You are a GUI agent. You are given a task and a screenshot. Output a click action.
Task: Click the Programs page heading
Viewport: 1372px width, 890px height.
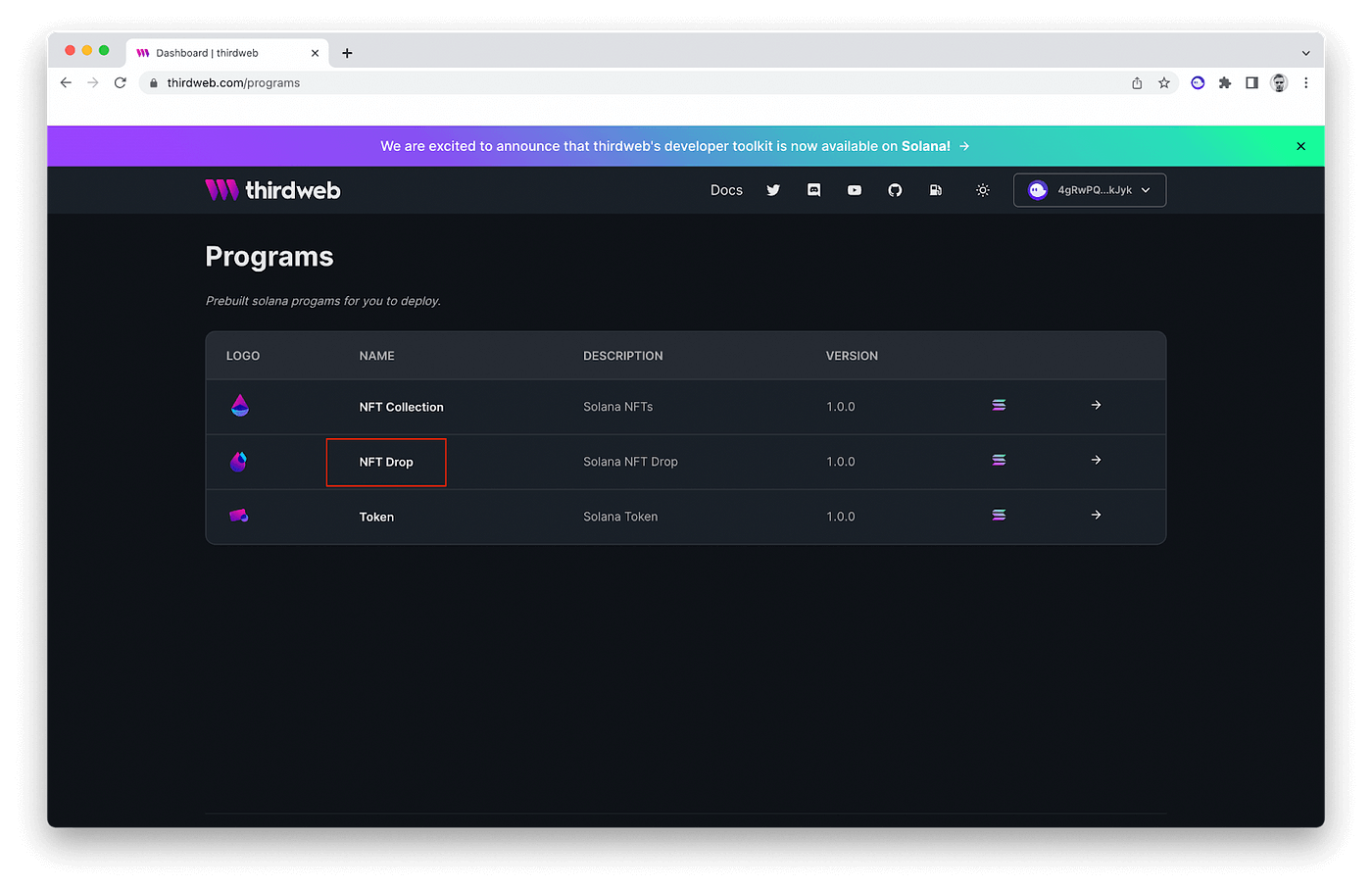[269, 257]
